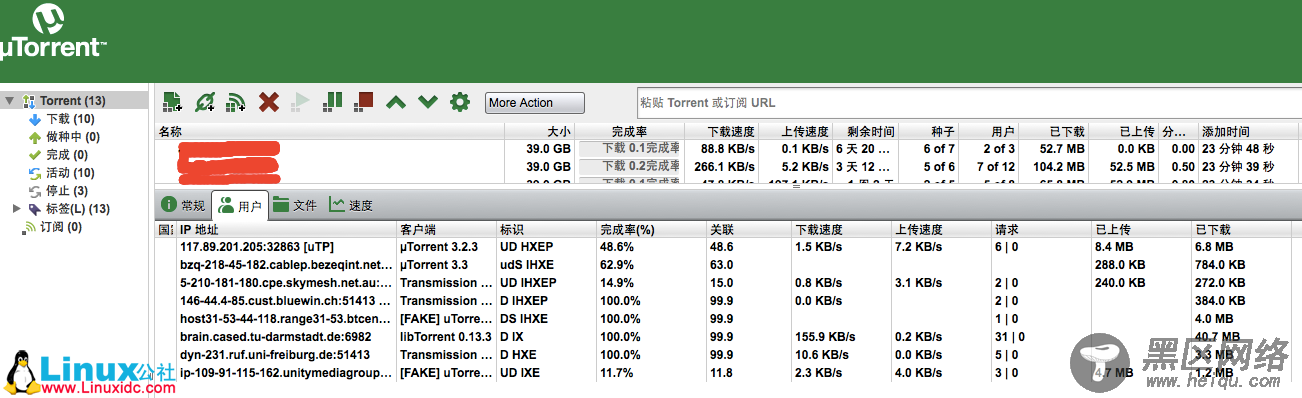Click the 下载 0.2完成率 progress bar
Viewport: 1302px width, 398px height.
coord(630,166)
